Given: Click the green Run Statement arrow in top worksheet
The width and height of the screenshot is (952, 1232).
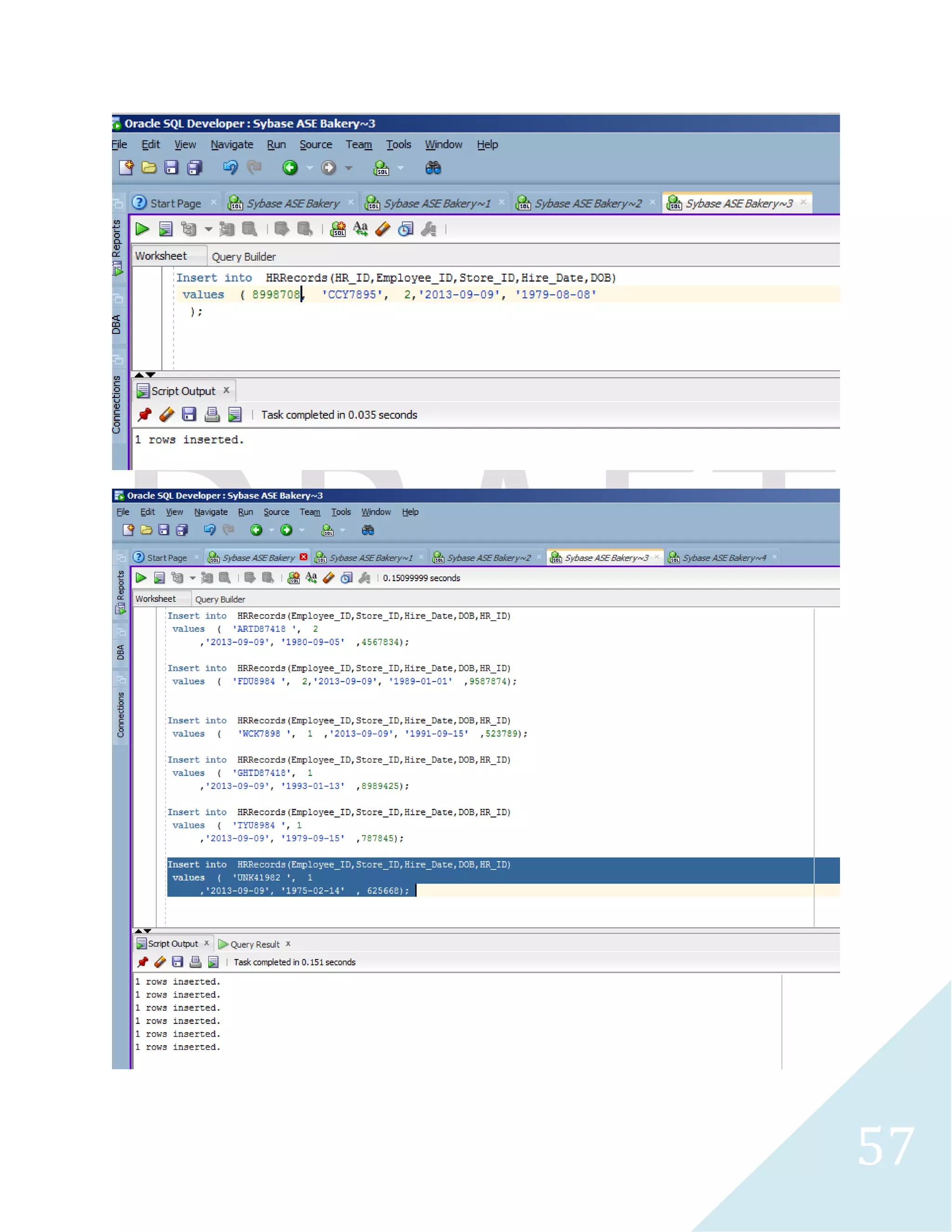Looking at the screenshot, I should tap(142, 229).
